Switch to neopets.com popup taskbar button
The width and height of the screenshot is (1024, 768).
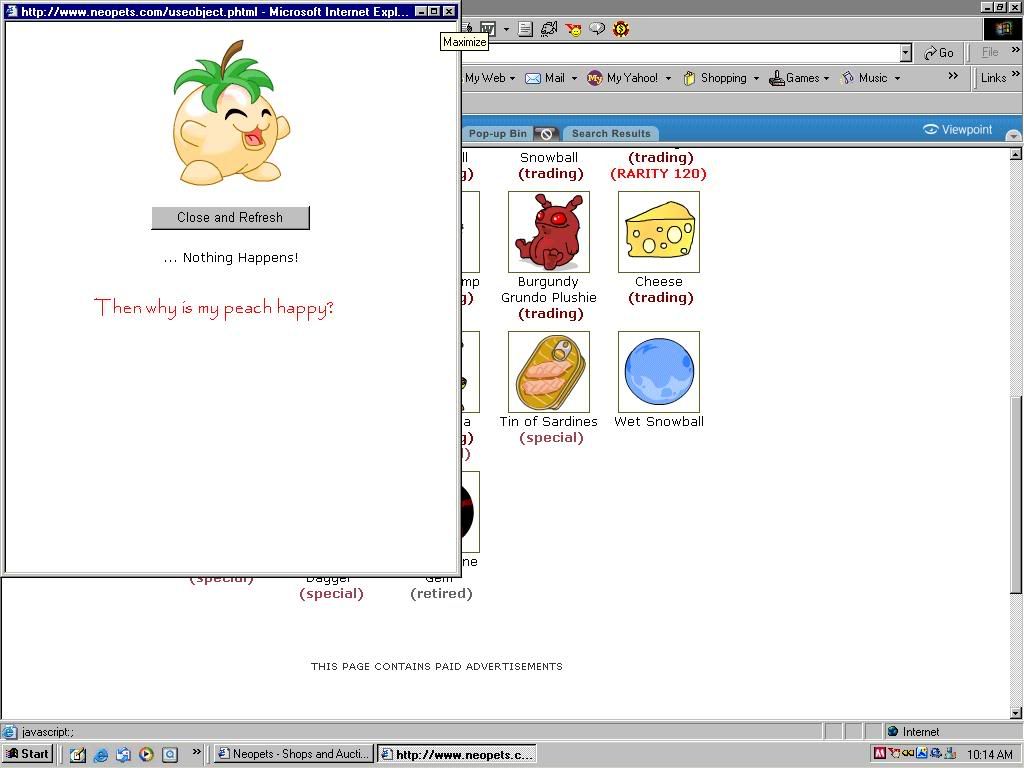pos(456,754)
